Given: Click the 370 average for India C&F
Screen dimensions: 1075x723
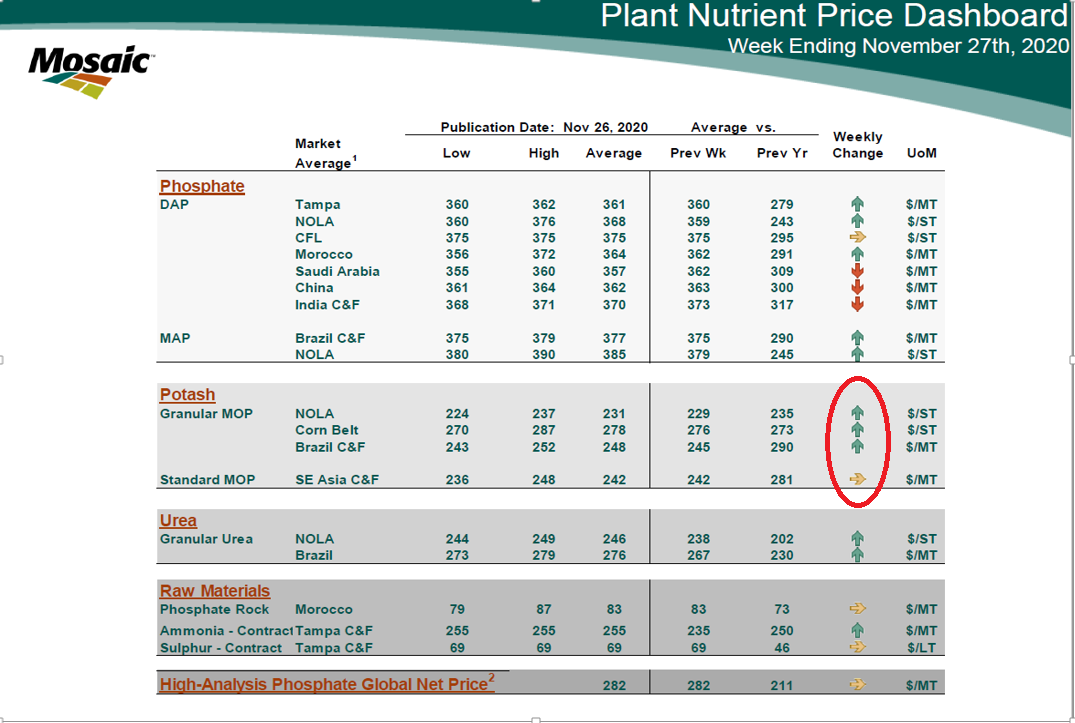Looking at the screenshot, I should pos(614,304).
